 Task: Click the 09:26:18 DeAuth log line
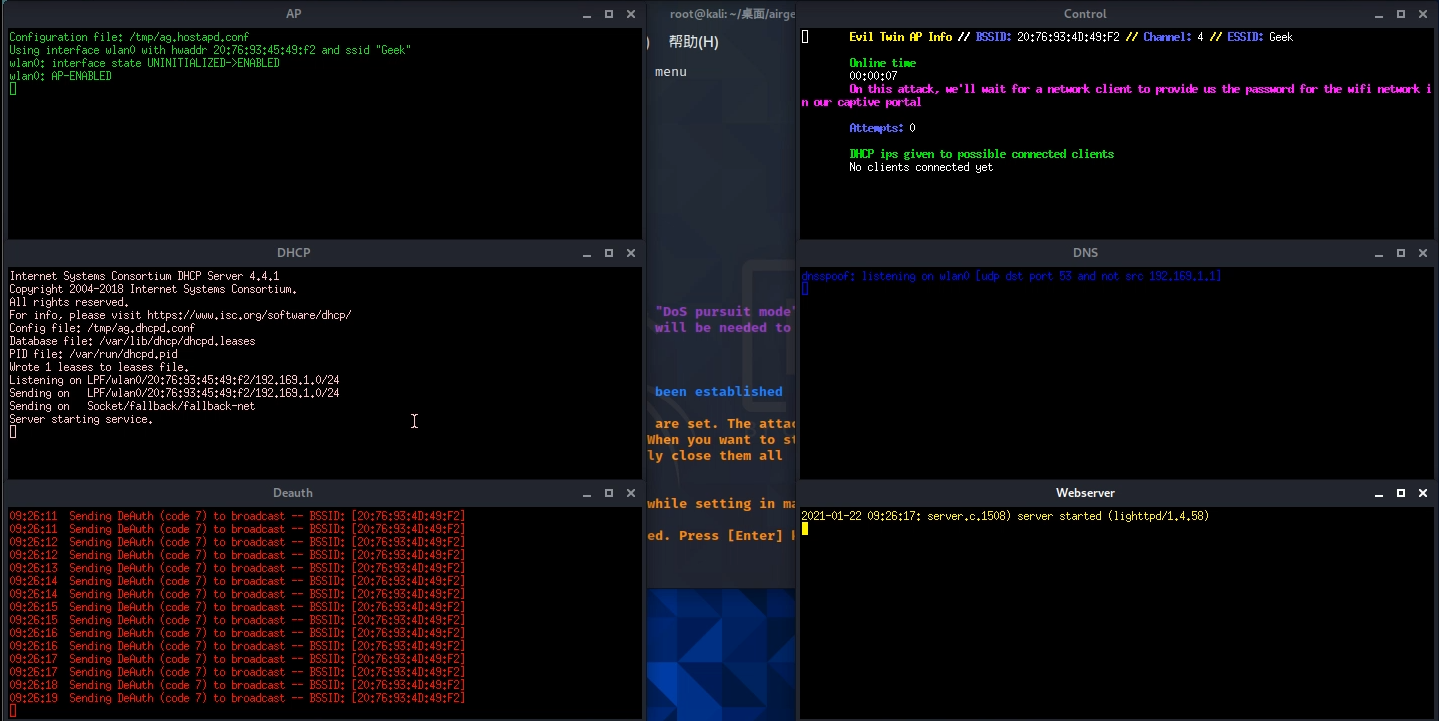[237, 685]
